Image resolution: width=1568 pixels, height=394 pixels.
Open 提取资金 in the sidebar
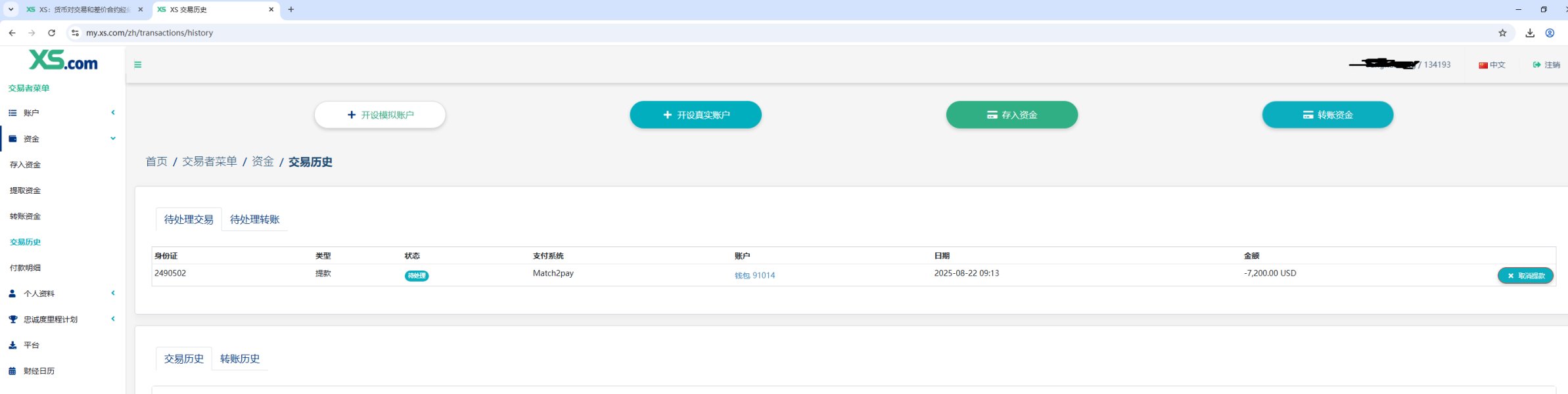point(25,190)
